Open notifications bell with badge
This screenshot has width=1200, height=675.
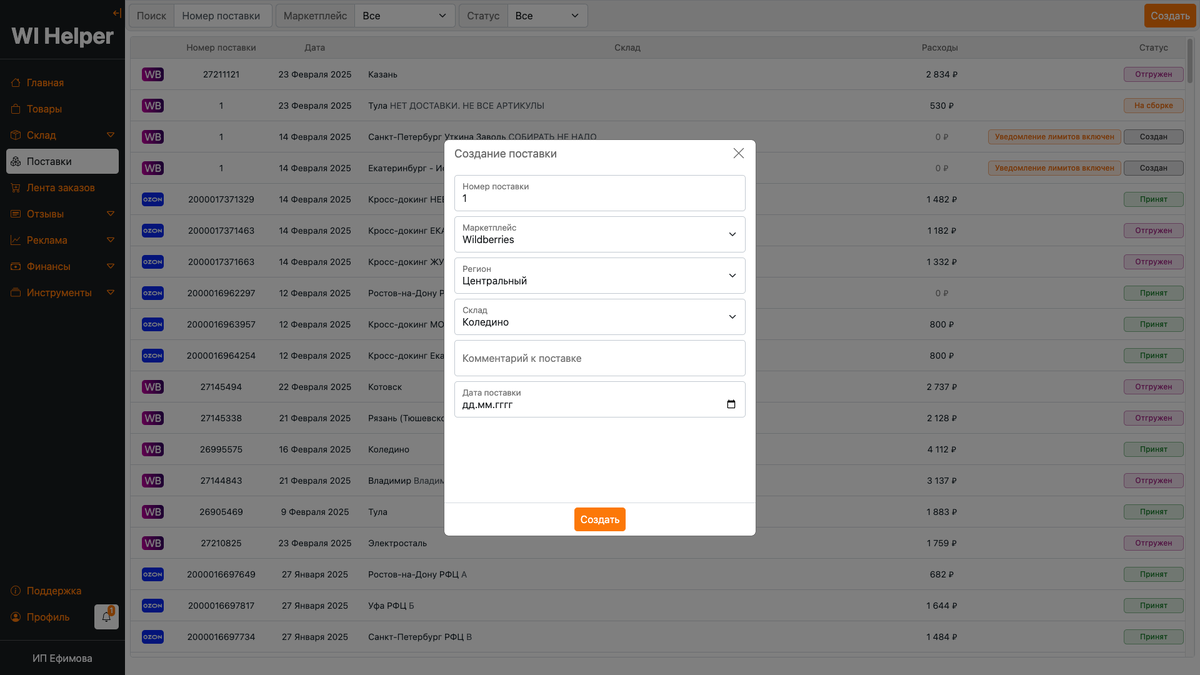(106, 617)
